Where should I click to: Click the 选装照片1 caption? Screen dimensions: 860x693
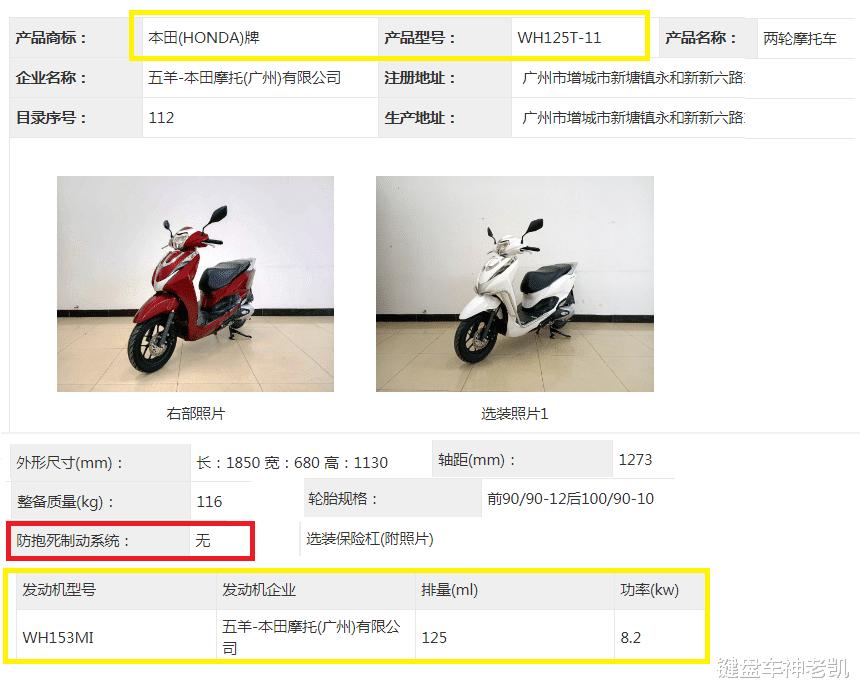pos(514,413)
